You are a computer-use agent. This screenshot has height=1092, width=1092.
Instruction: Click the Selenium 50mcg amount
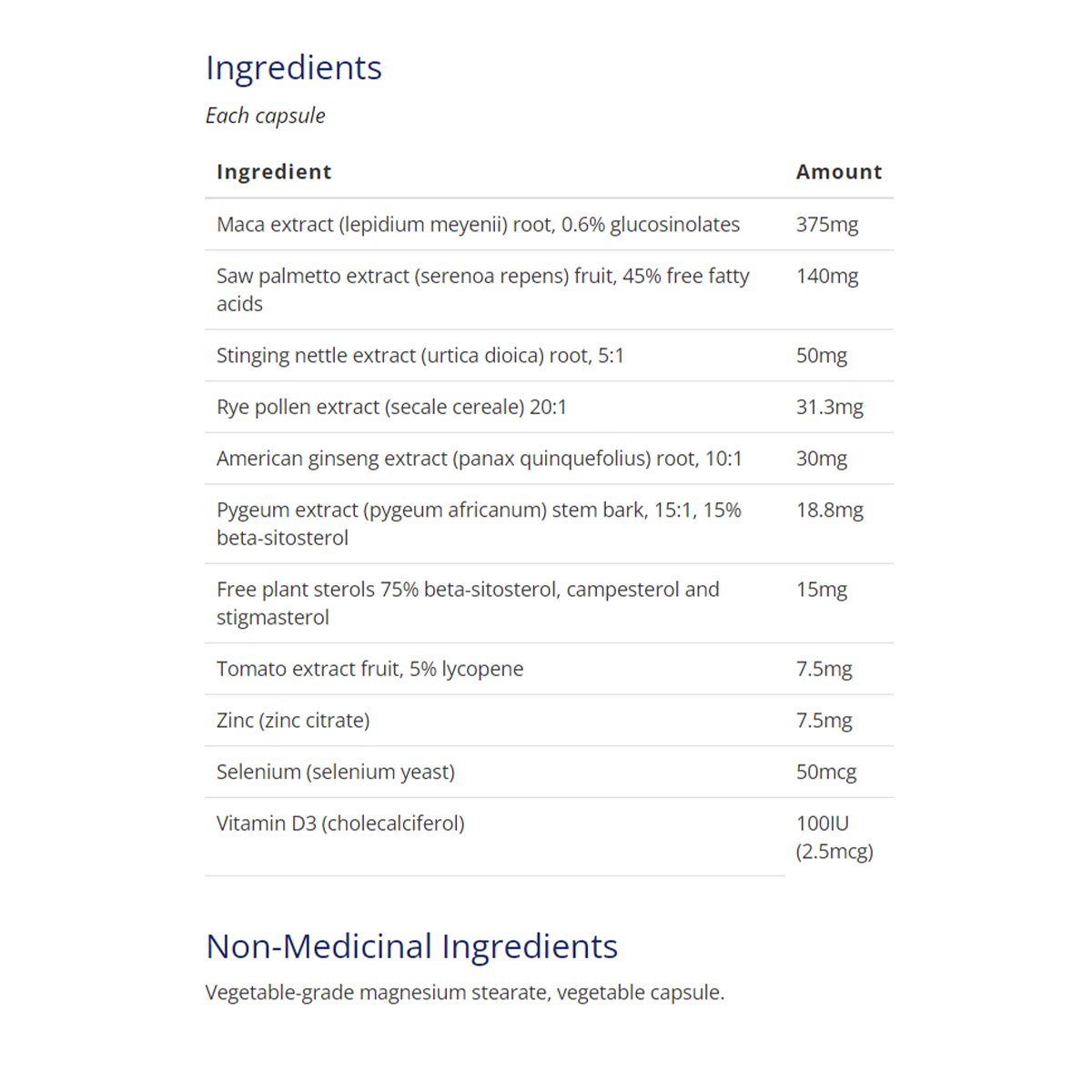[x=825, y=772]
